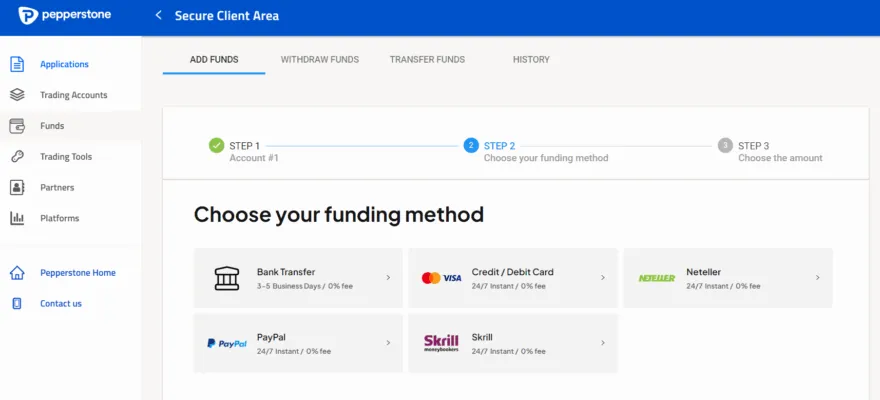Click the Step 3 Choose the amount marker

(x=725, y=146)
